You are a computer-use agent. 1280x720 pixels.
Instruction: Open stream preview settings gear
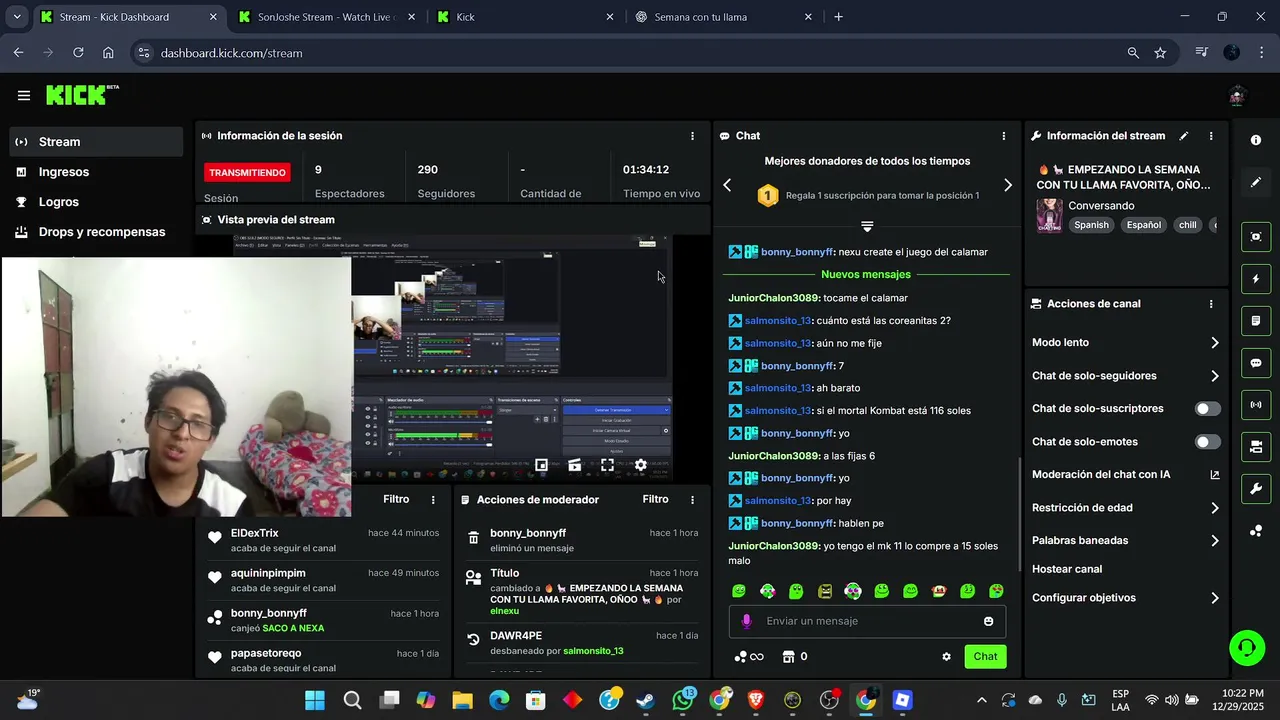click(640, 465)
